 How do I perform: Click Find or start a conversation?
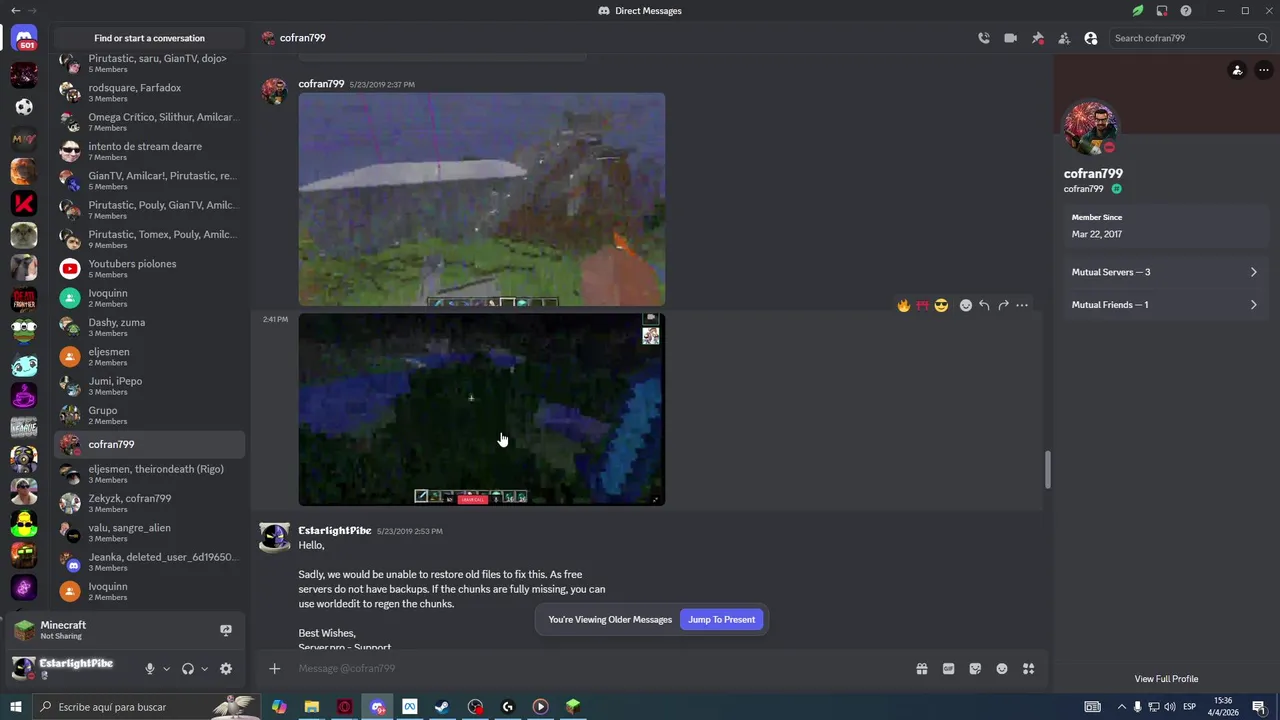click(150, 38)
